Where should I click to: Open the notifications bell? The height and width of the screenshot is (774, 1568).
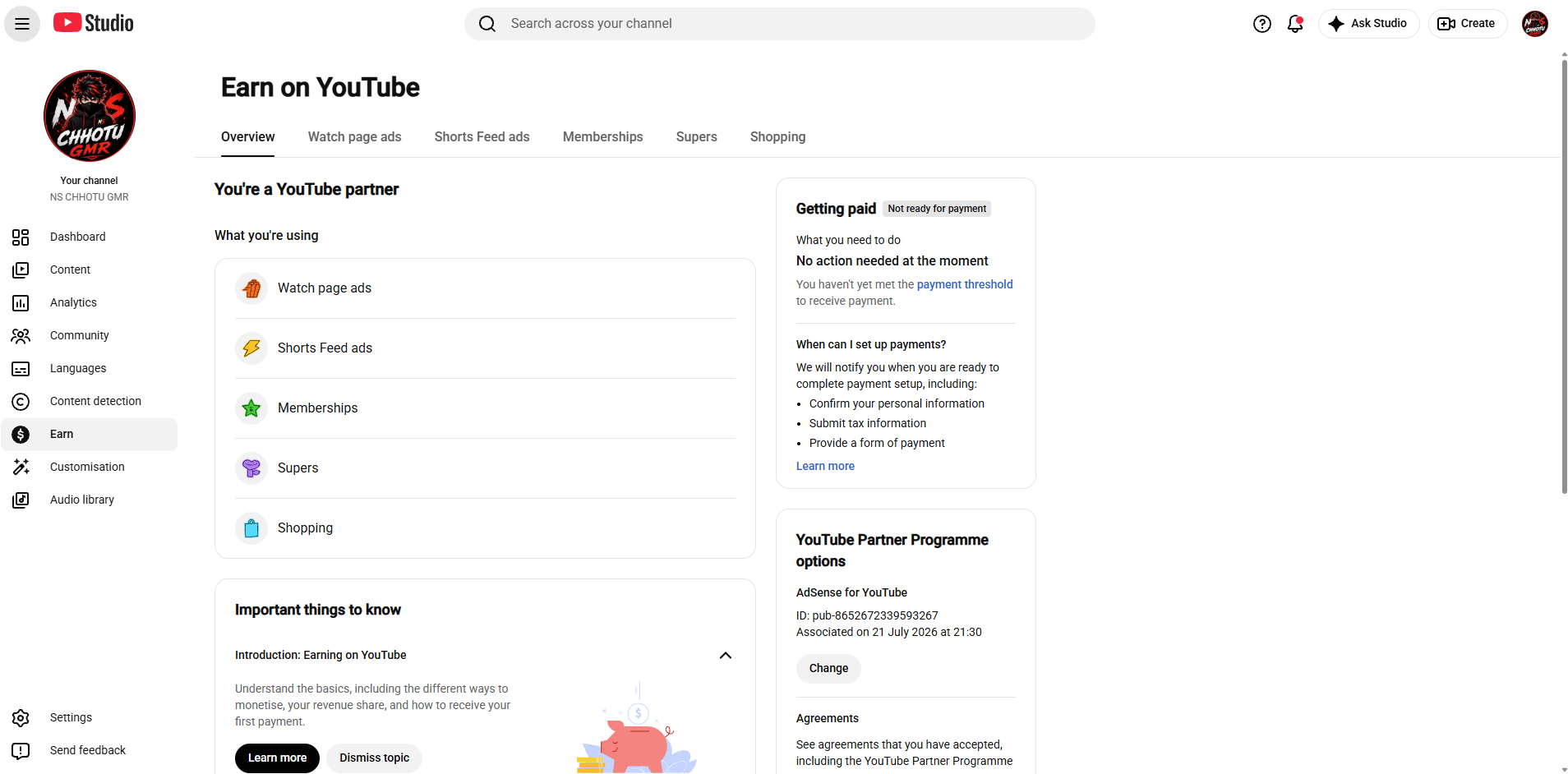(1295, 24)
